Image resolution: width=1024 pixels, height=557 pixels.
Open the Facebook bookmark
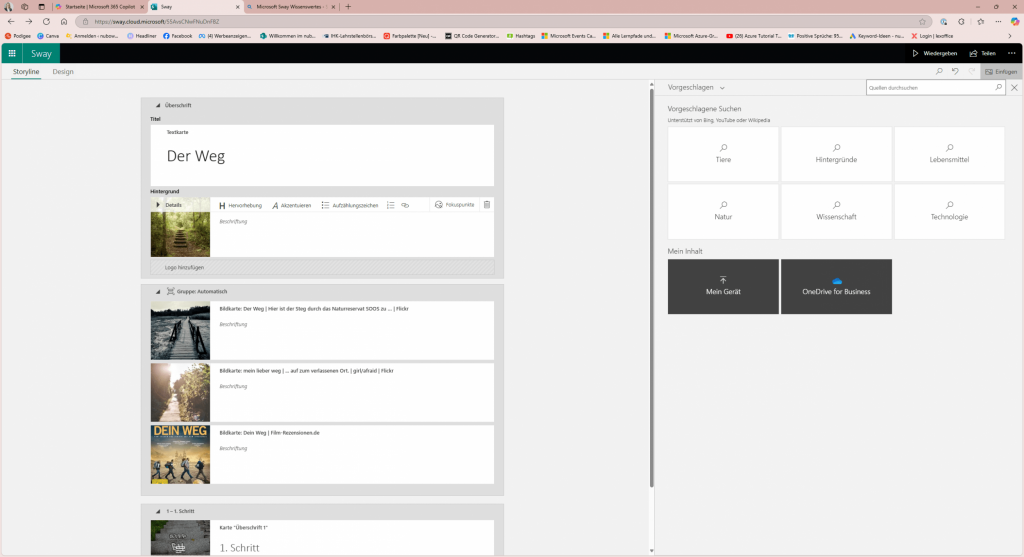177,36
